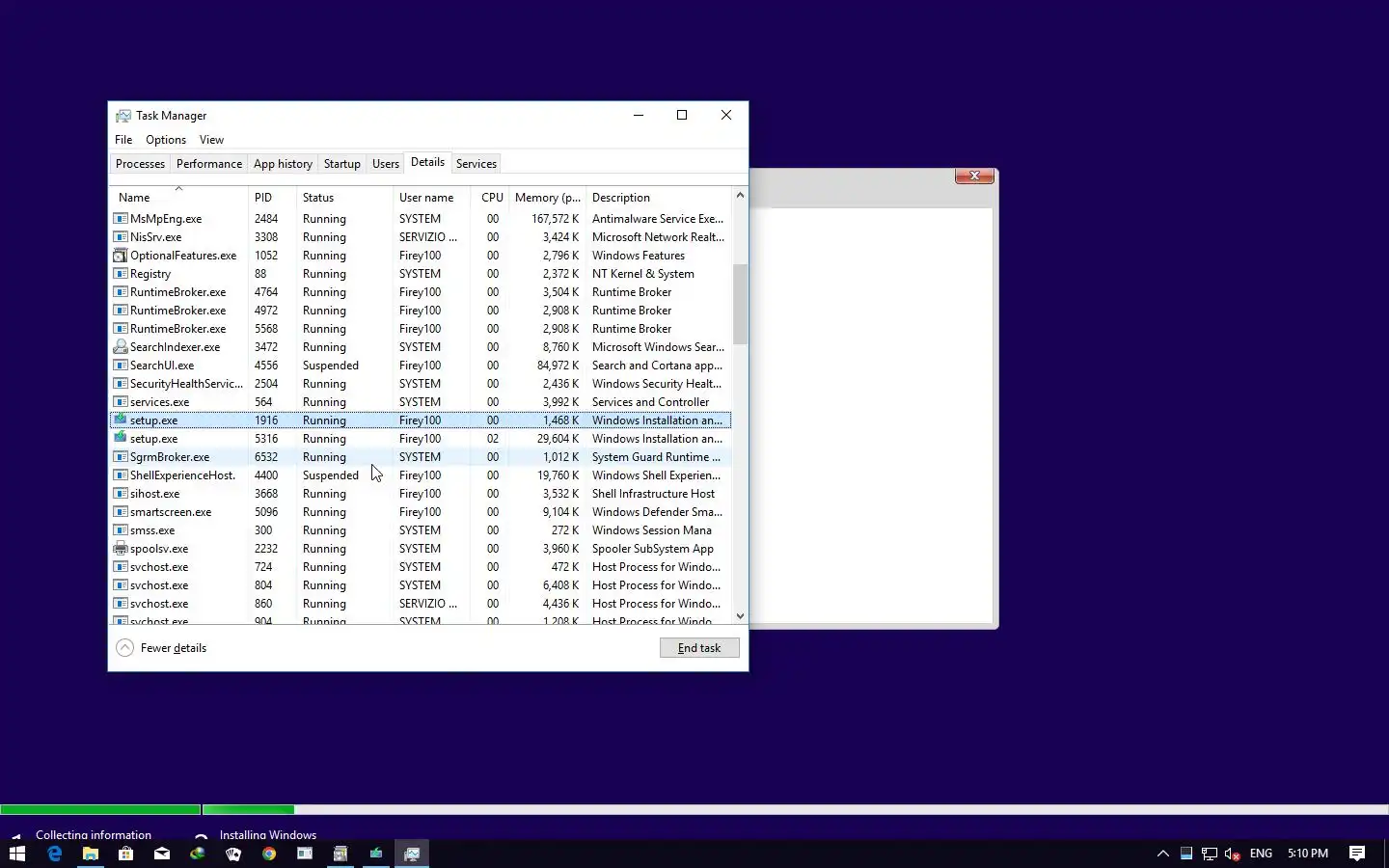Select the SgrmBroker.exe row
Screen dimensions: 1389x868
[x=421, y=457]
